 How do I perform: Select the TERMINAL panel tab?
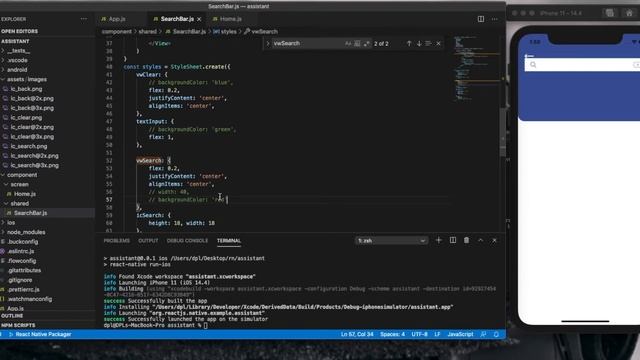229,241
